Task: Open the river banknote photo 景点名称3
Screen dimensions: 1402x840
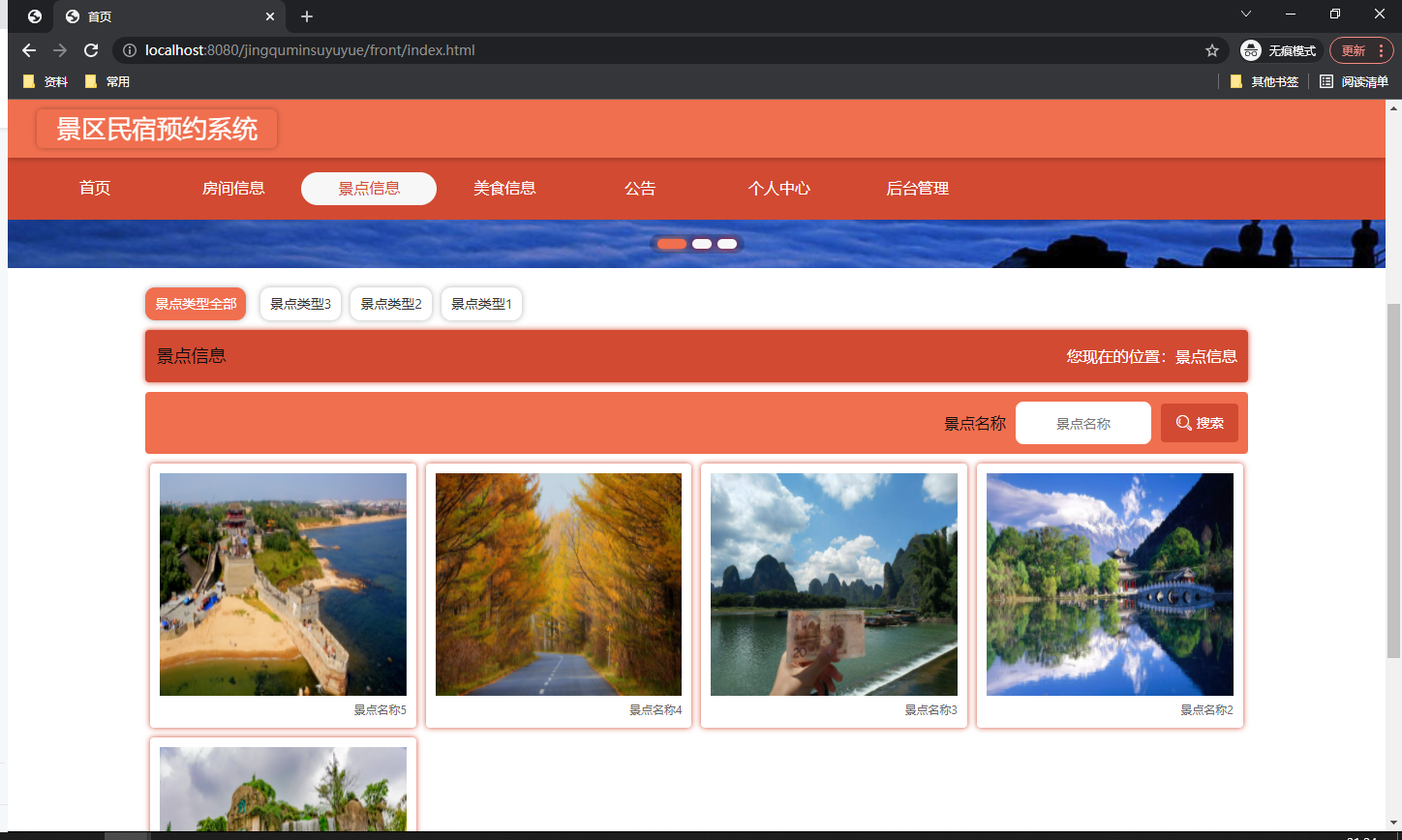Action: point(834,585)
